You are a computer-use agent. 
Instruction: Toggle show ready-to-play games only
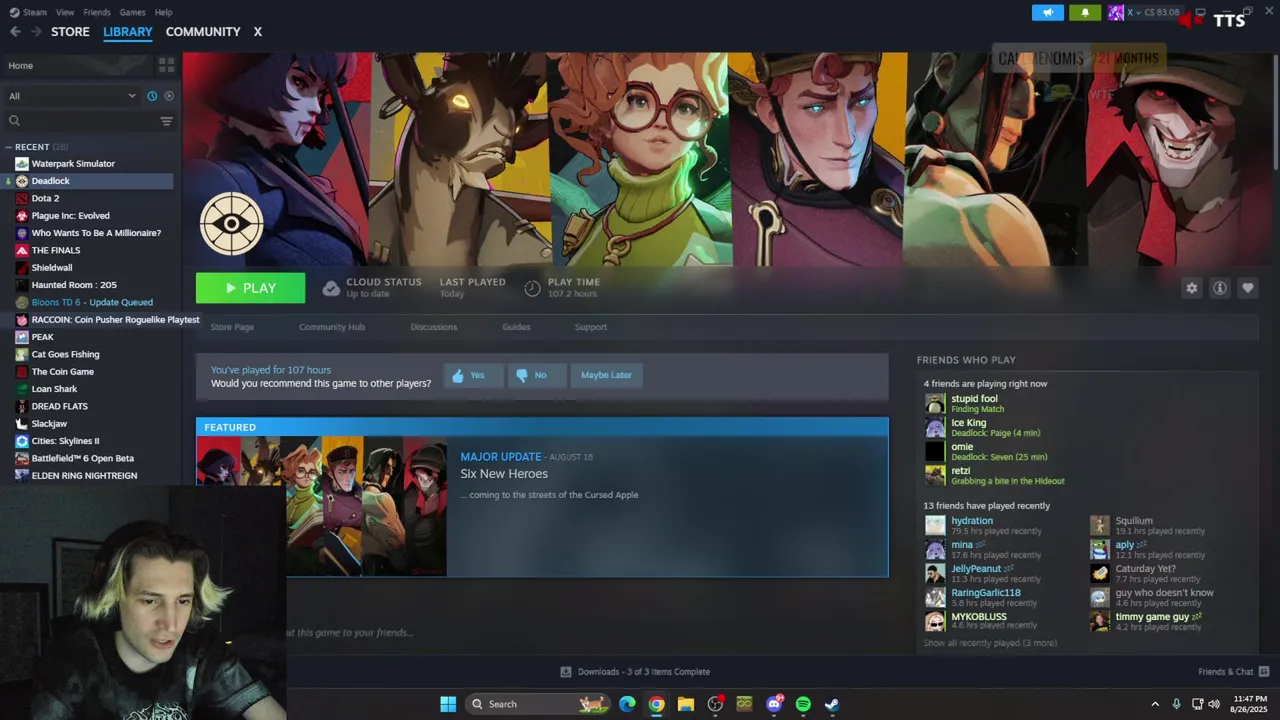169,96
